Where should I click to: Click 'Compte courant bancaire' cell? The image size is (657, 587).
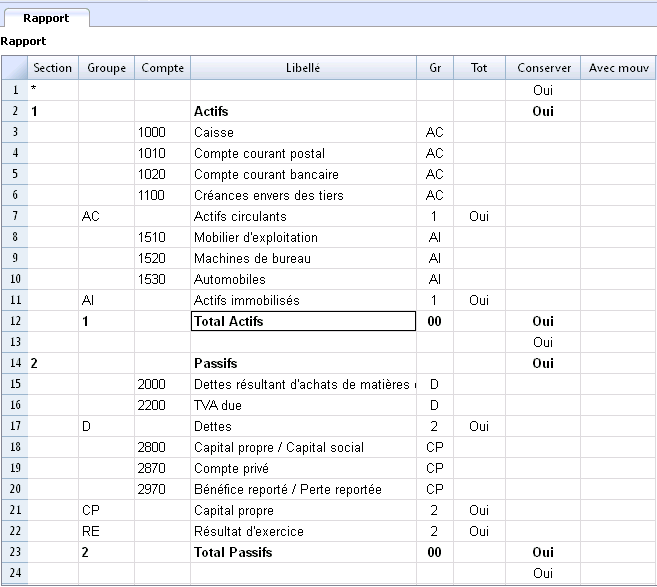[303, 174]
